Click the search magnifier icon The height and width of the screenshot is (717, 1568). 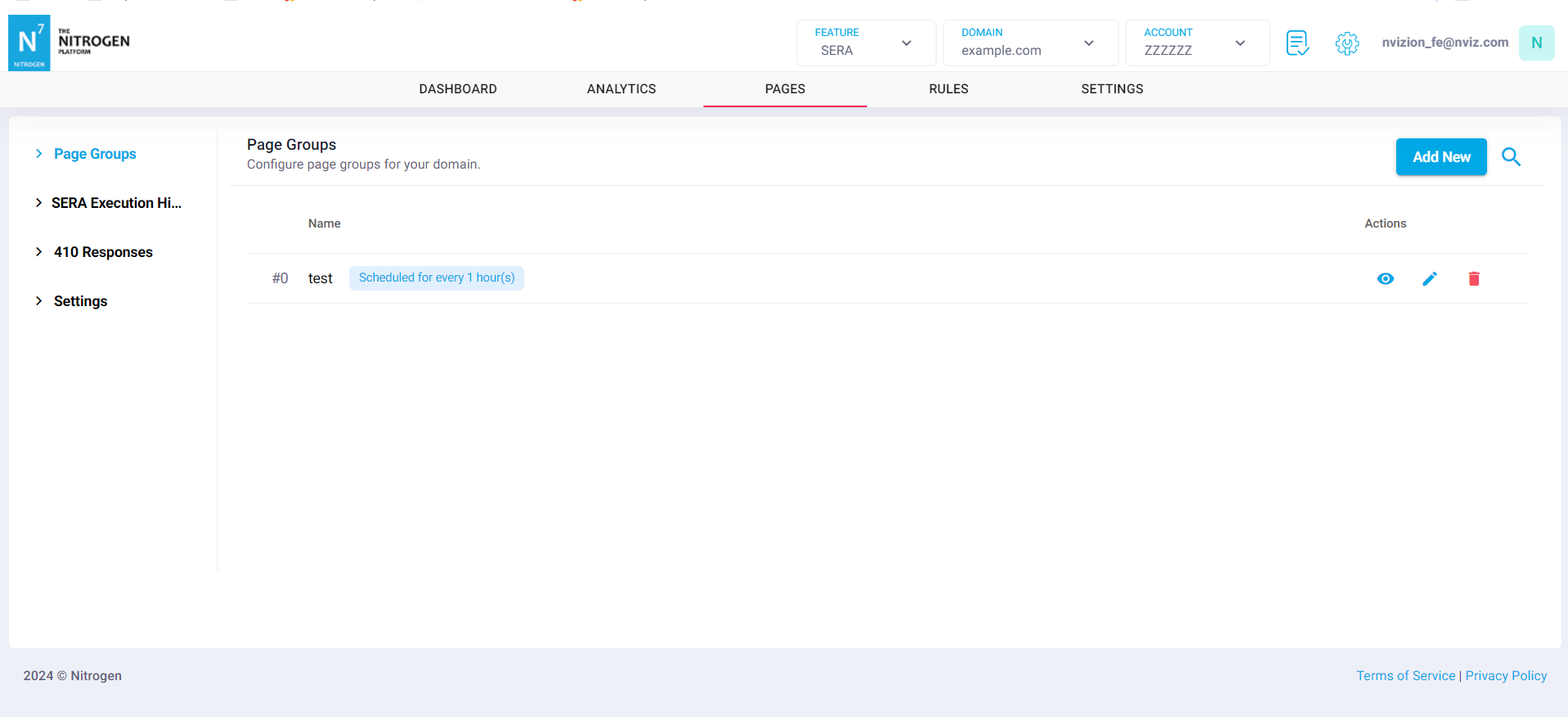click(1511, 156)
